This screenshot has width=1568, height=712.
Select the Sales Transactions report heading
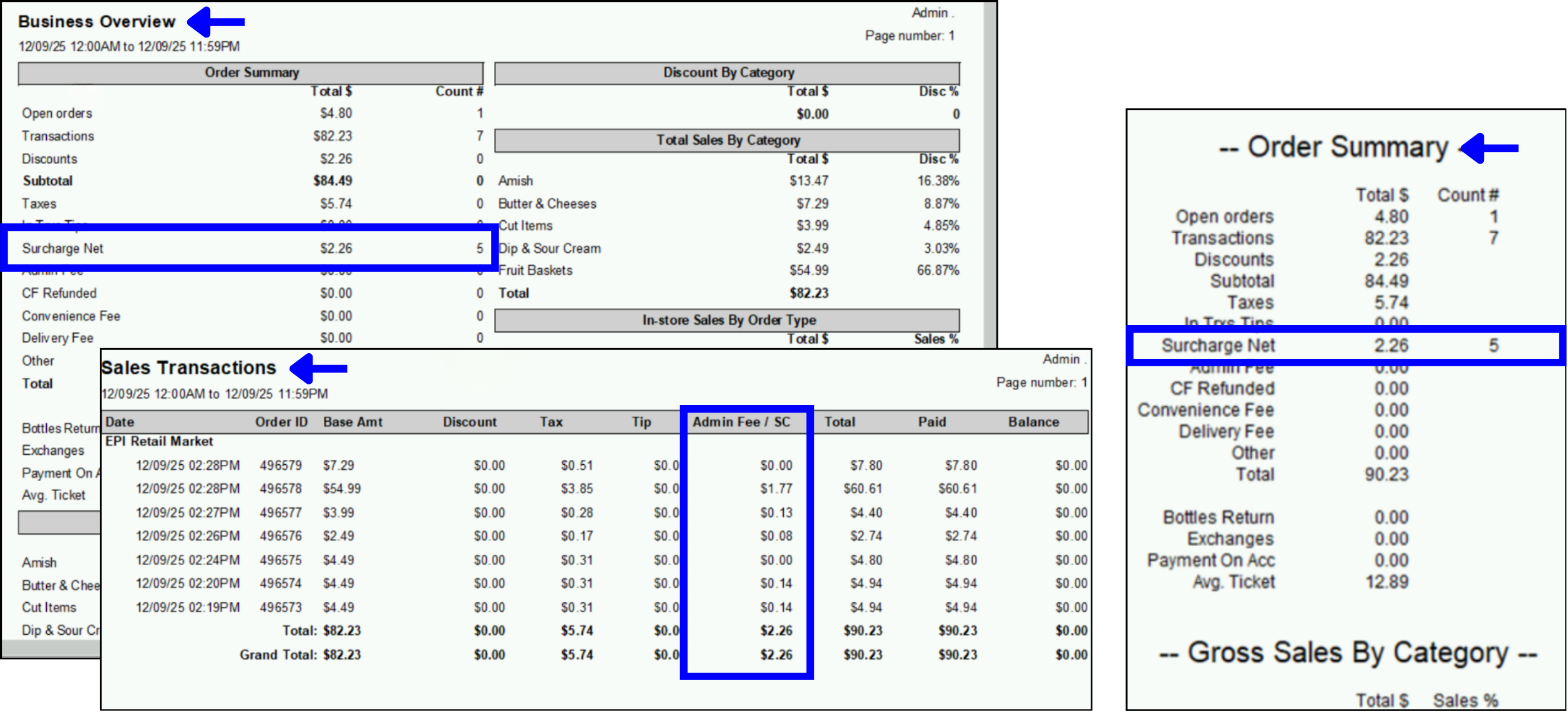(189, 368)
